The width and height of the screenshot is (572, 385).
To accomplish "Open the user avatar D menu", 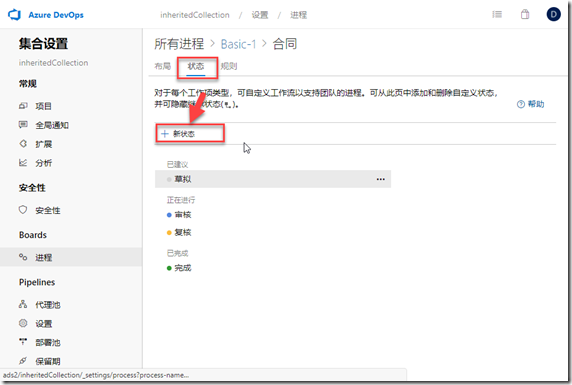I will (553, 15).
